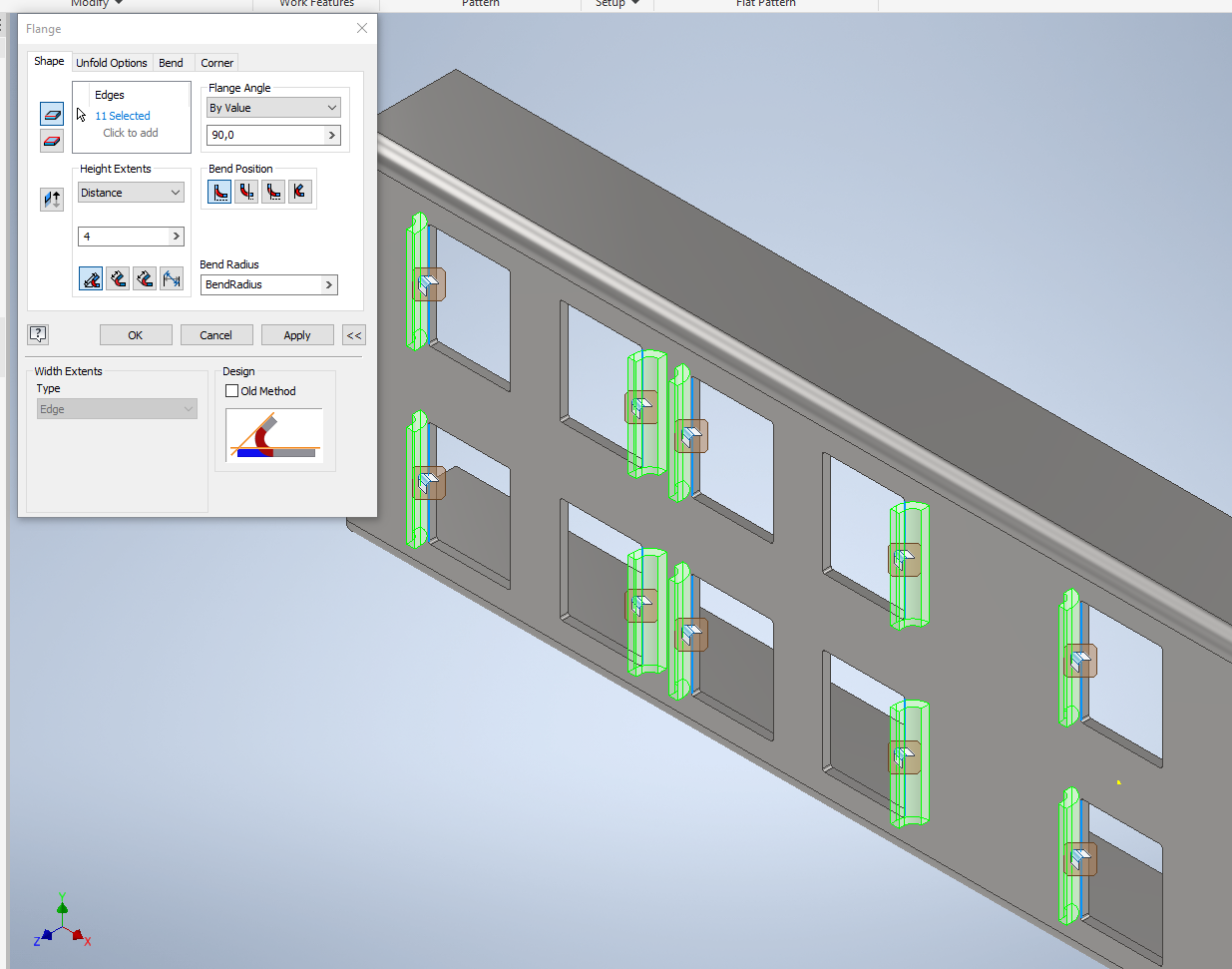Screen dimensions: 1232x969
Task: Open the Corner tab
Action: (216, 62)
